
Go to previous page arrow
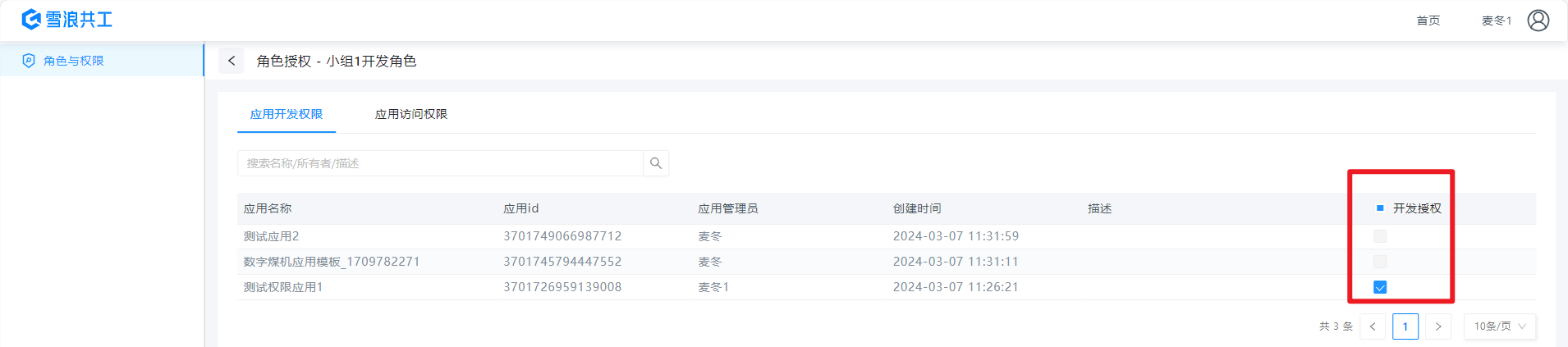coord(1373,326)
